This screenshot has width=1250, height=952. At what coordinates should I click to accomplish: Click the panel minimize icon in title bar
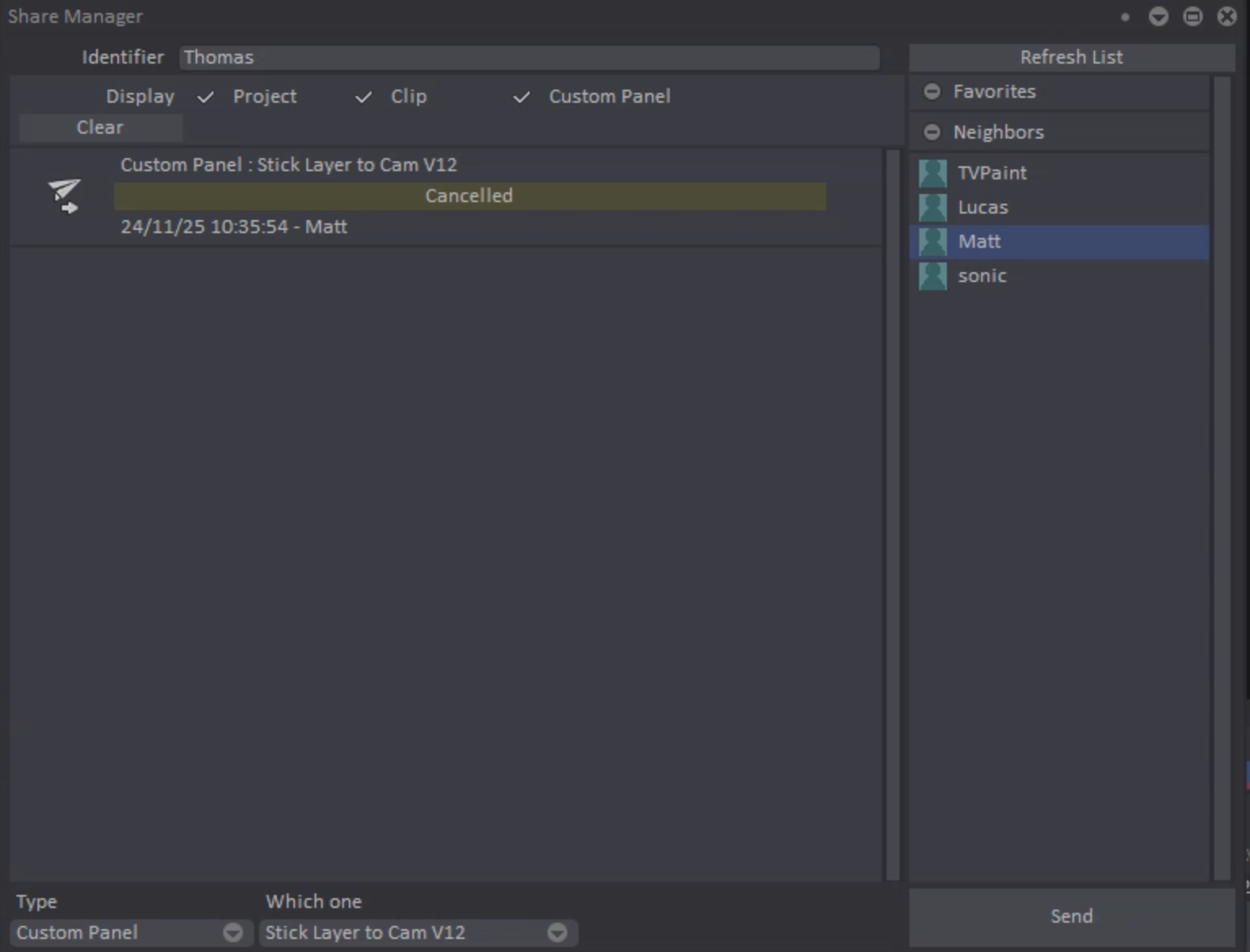(1192, 16)
